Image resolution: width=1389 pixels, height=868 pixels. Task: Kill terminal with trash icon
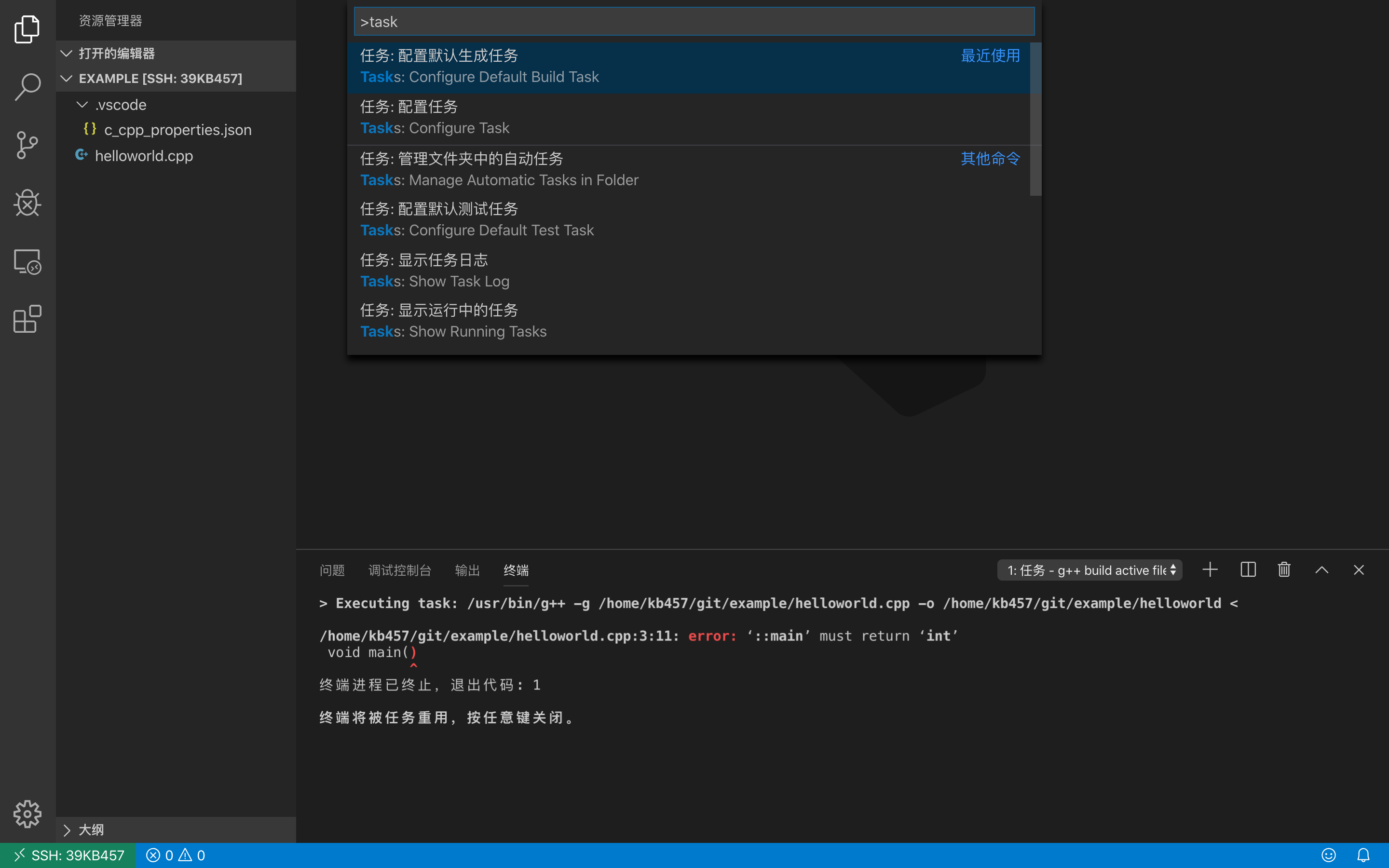pos(1284,570)
